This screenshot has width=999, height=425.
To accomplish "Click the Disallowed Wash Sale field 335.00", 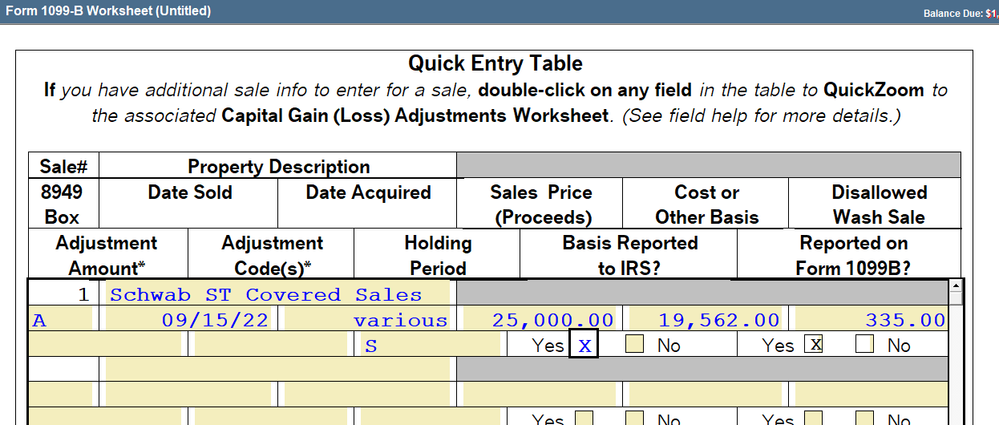I will 871,320.
